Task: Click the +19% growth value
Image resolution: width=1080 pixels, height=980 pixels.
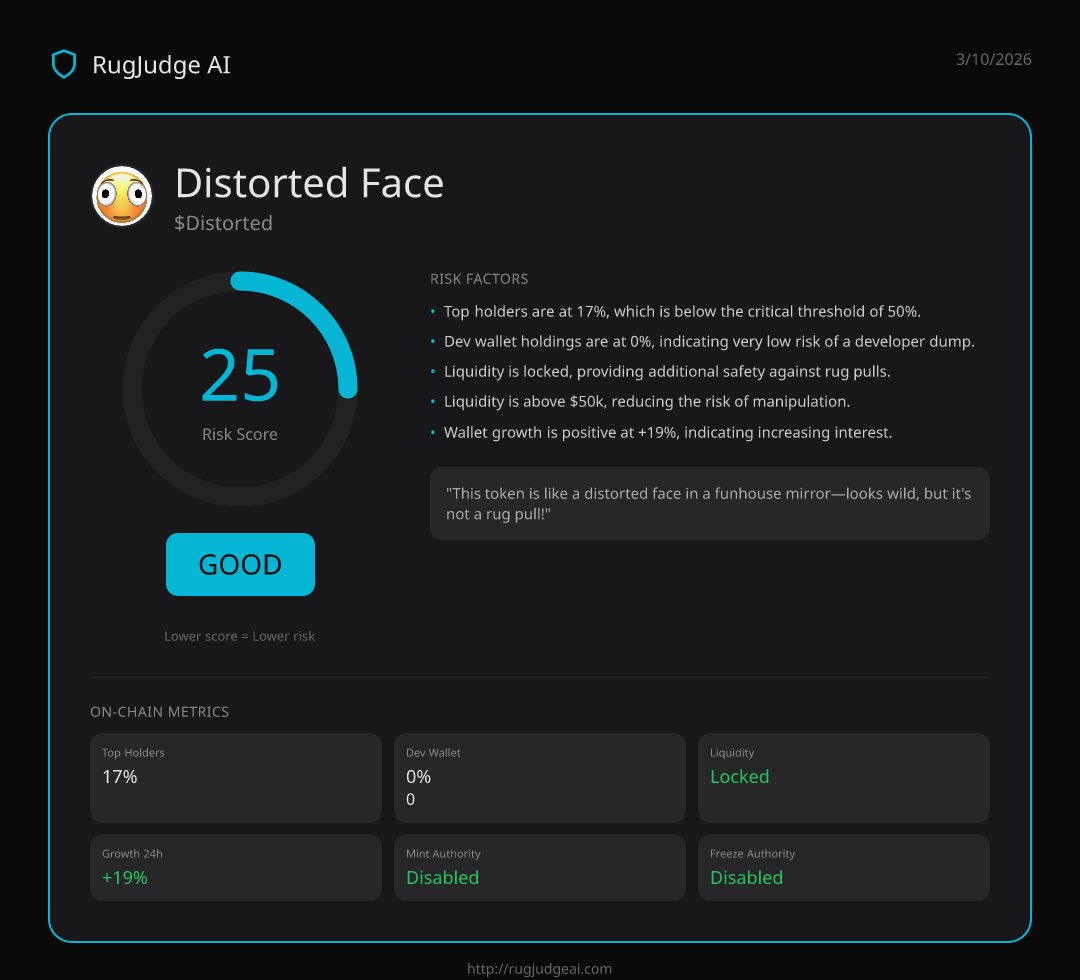Action: tap(125, 878)
